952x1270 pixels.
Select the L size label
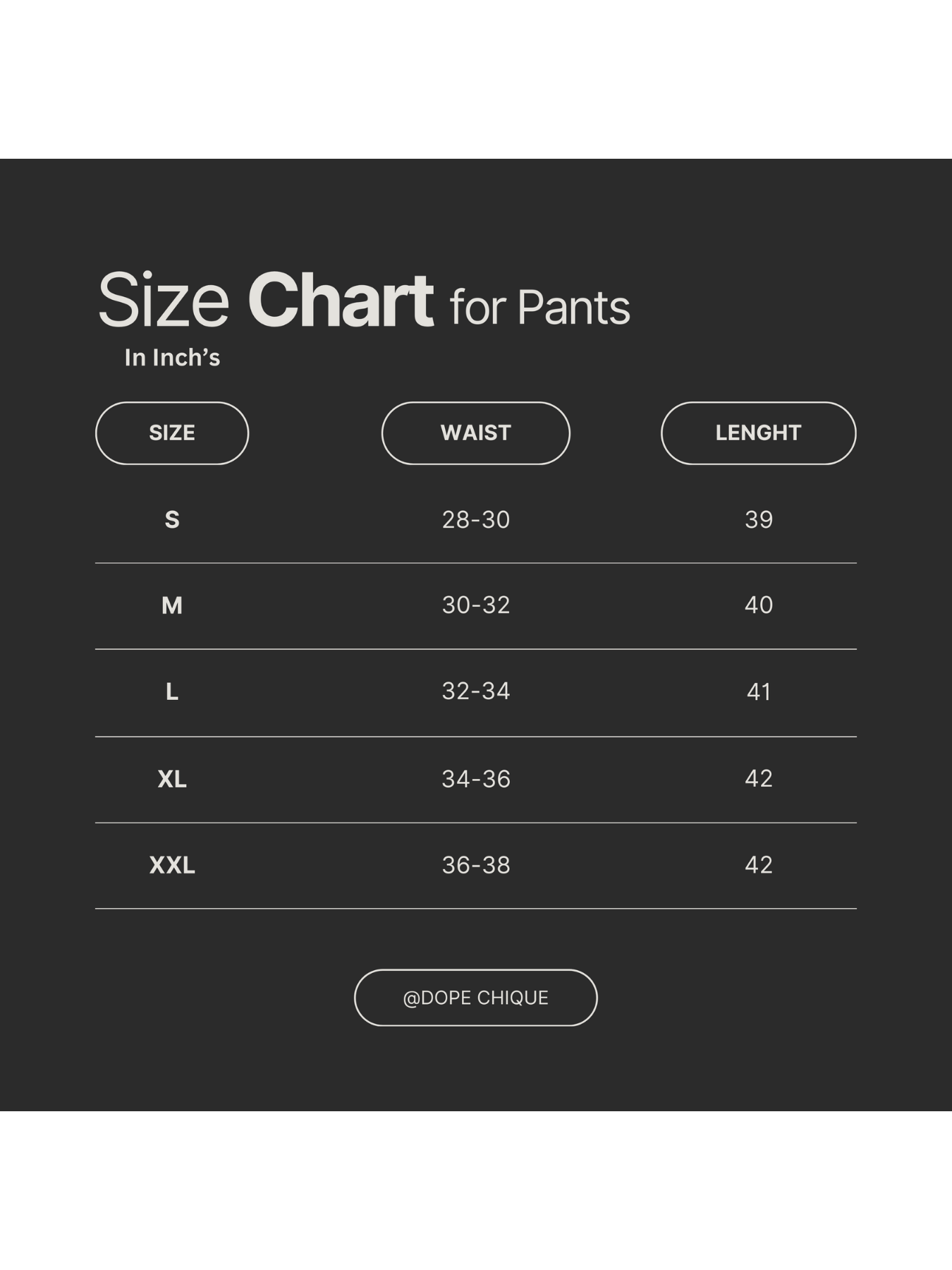coord(172,691)
